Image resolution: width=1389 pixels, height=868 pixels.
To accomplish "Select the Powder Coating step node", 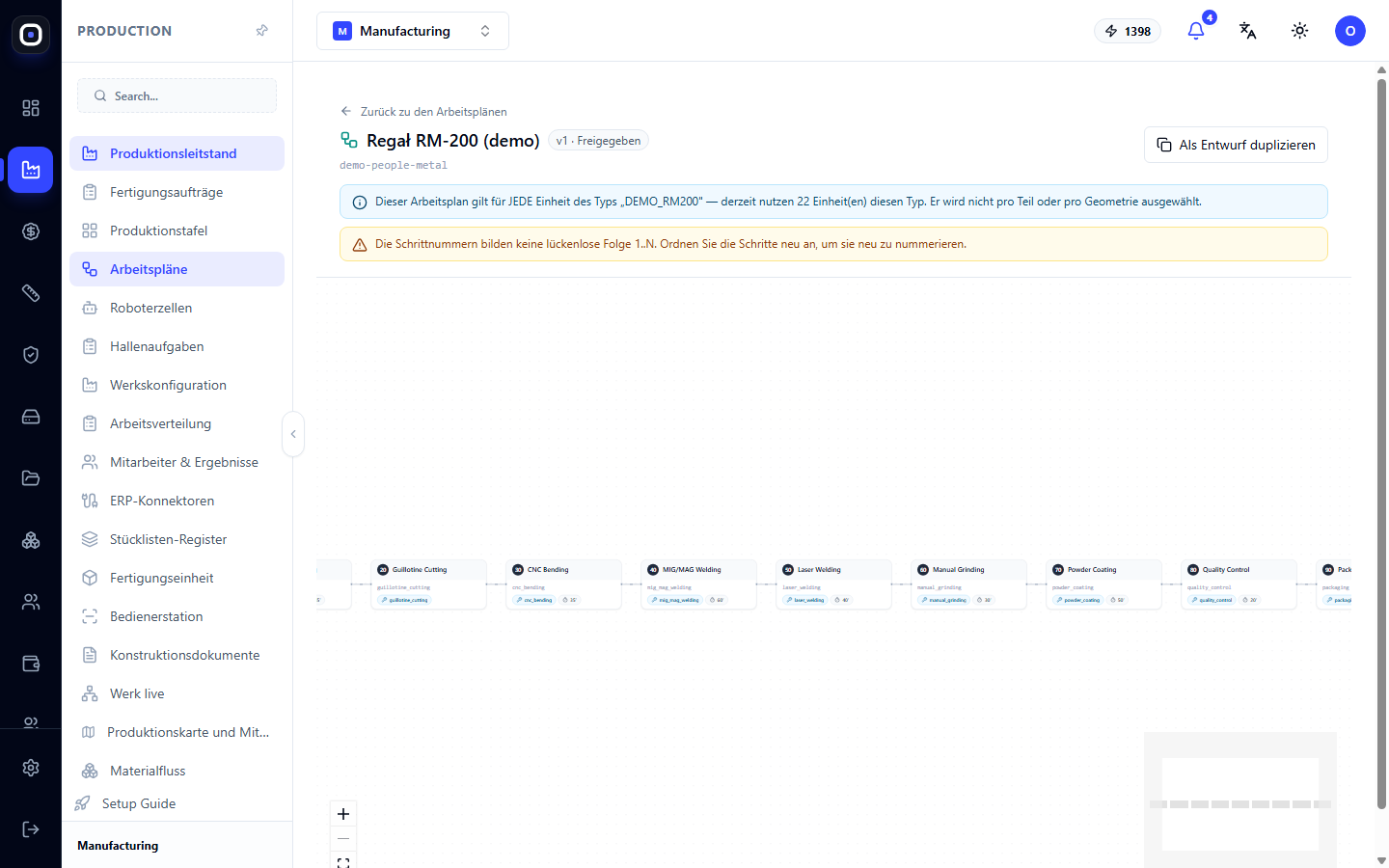I will pos(1104,584).
